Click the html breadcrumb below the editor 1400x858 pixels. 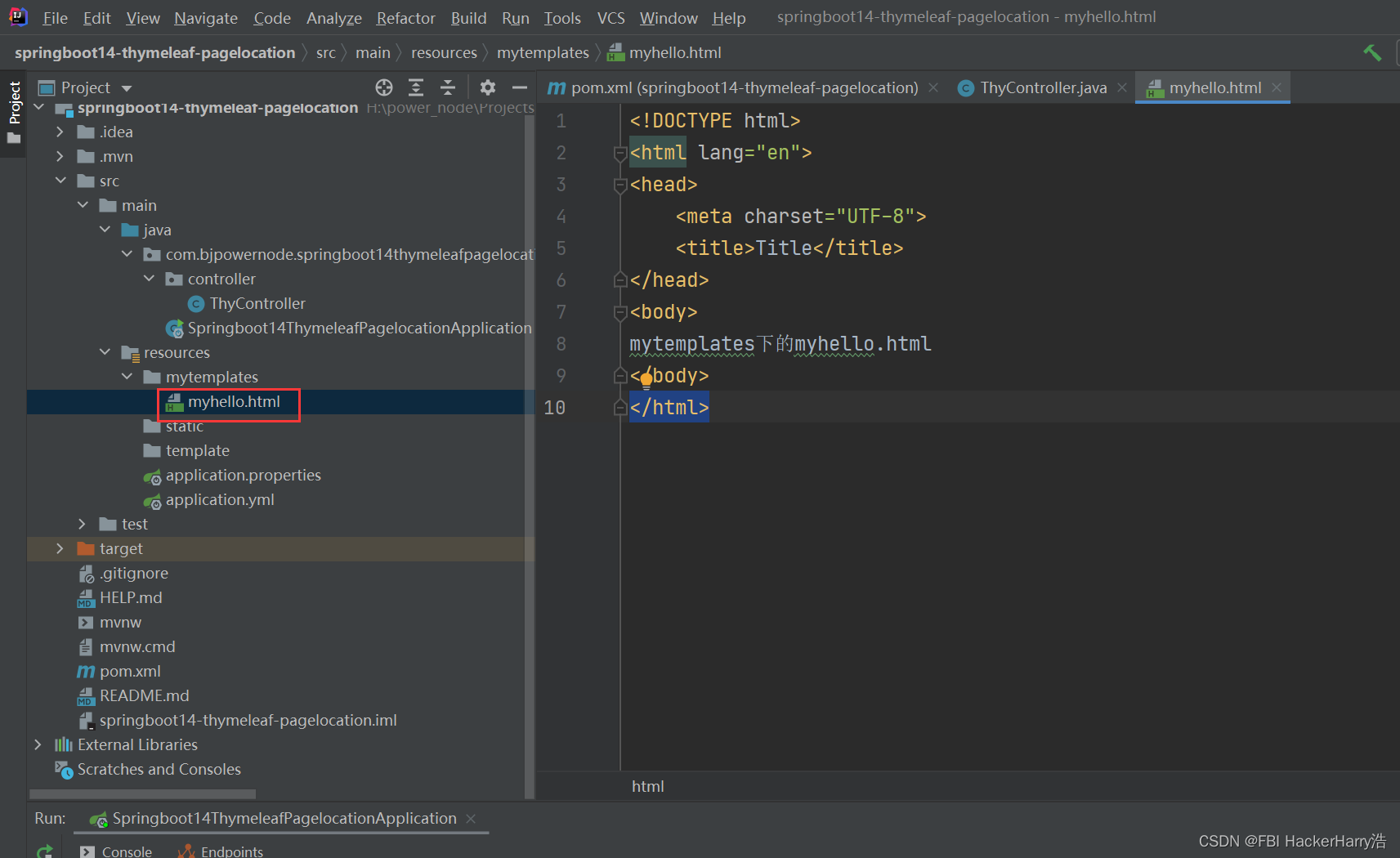(x=648, y=786)
